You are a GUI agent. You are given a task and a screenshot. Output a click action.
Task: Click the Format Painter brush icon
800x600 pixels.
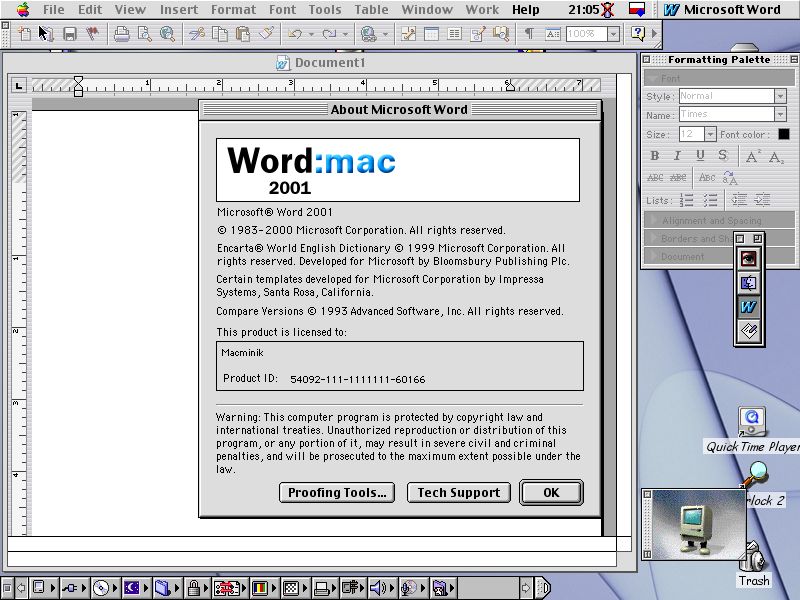point(266,34)
